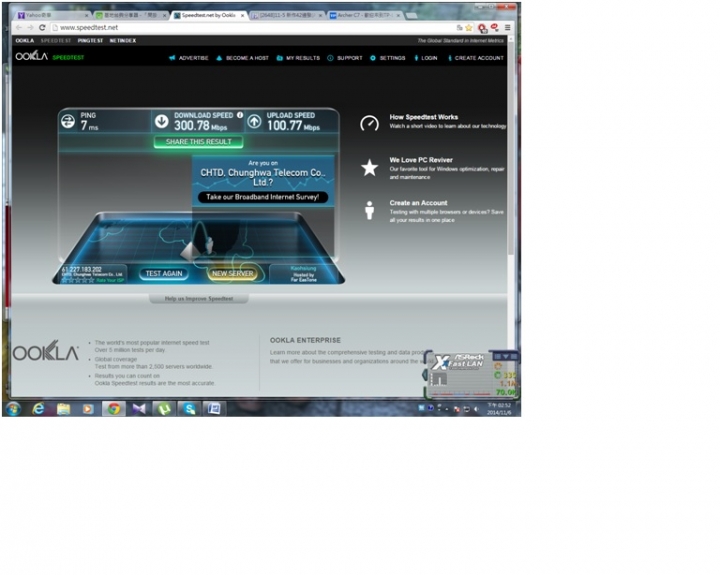This screenshot has width=720, height=575.
Task: Go back with the browser back arrow
Action: click(19, 28)
